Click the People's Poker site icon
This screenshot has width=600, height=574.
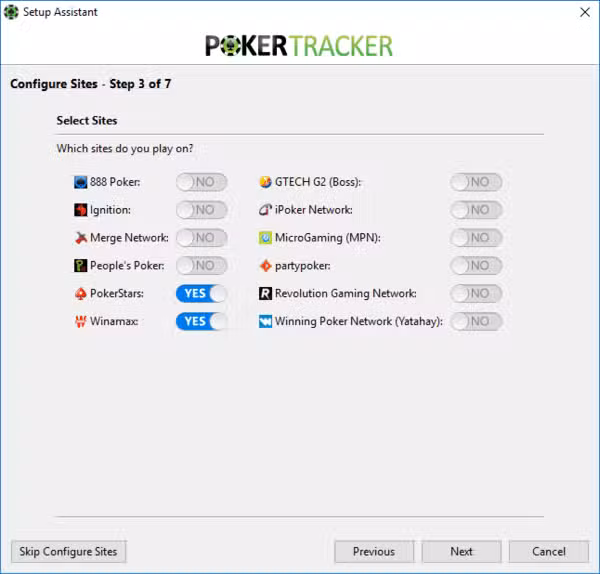coord(80,266)
